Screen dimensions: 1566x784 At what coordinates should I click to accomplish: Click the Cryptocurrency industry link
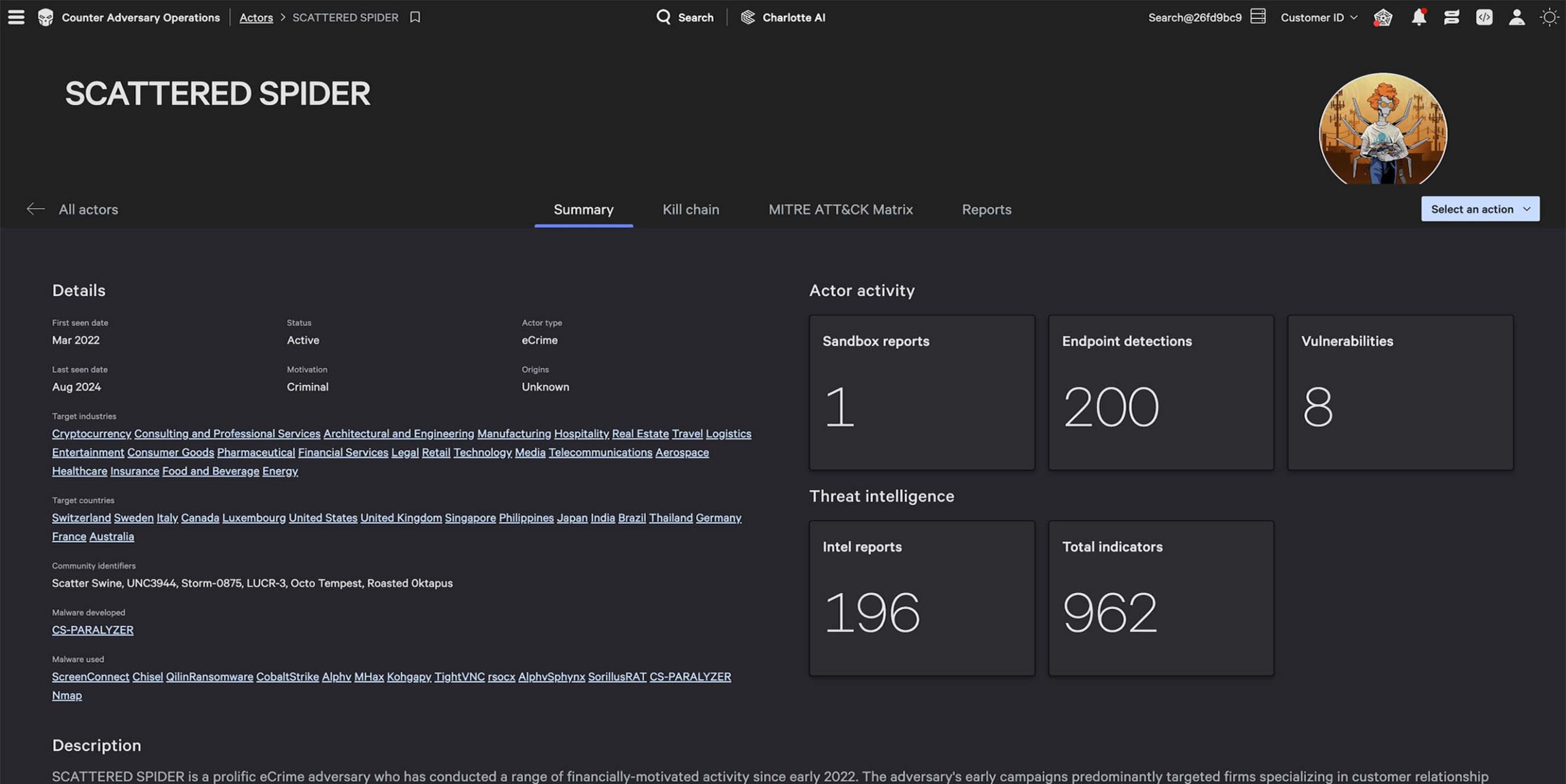coord(91,434)
